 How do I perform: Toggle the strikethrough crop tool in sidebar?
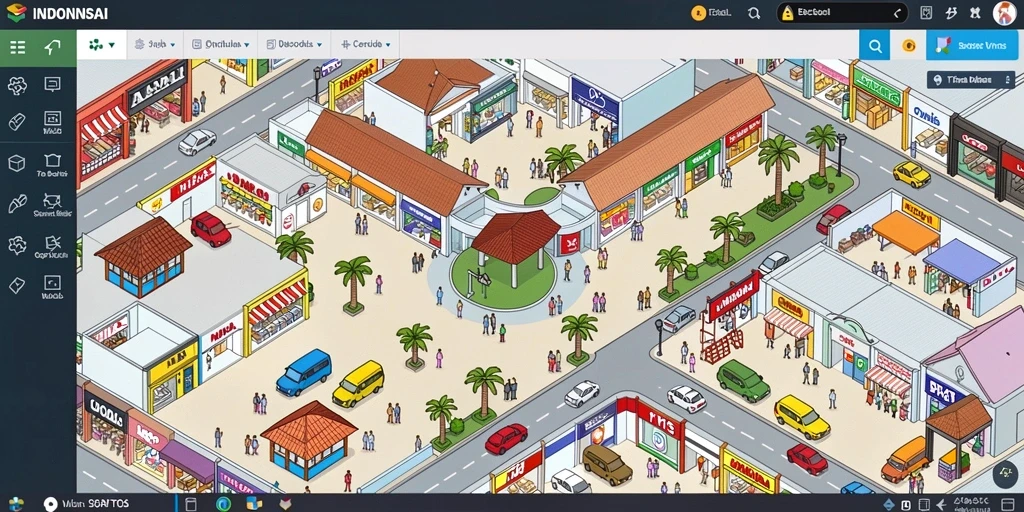(x=52, y=242)
